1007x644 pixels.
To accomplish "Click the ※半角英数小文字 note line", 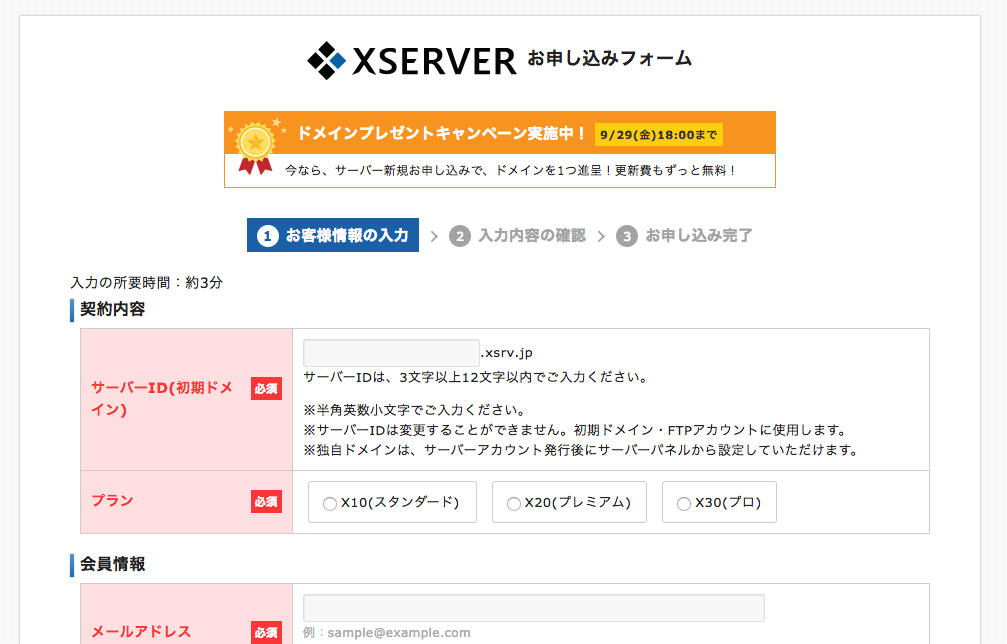I will click(414, 410).
